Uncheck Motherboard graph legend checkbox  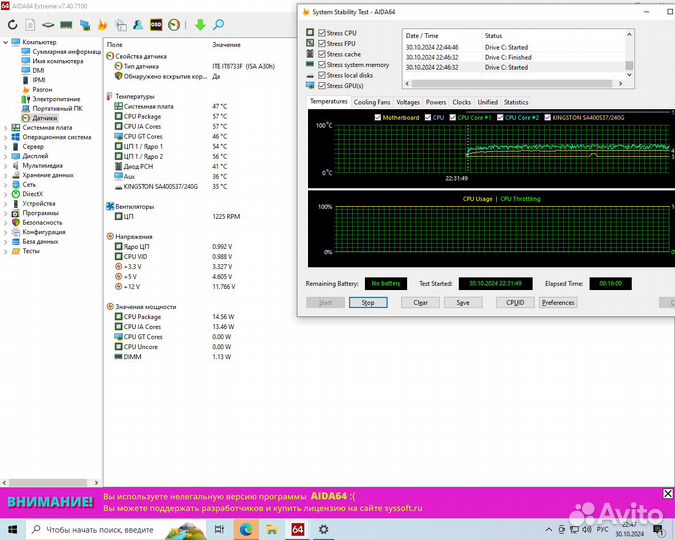click(x=378, y=117)
